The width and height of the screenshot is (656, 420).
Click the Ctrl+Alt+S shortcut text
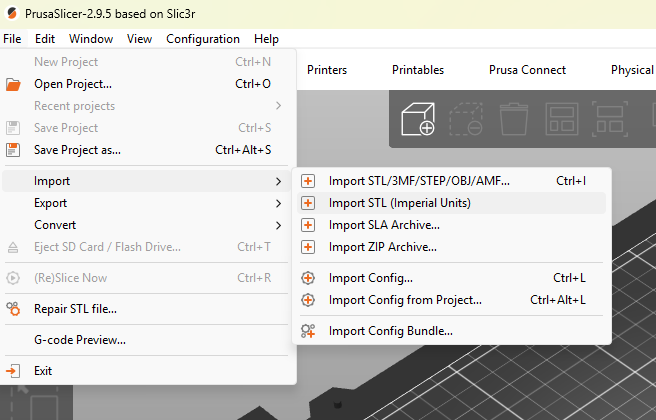(243, 150)
